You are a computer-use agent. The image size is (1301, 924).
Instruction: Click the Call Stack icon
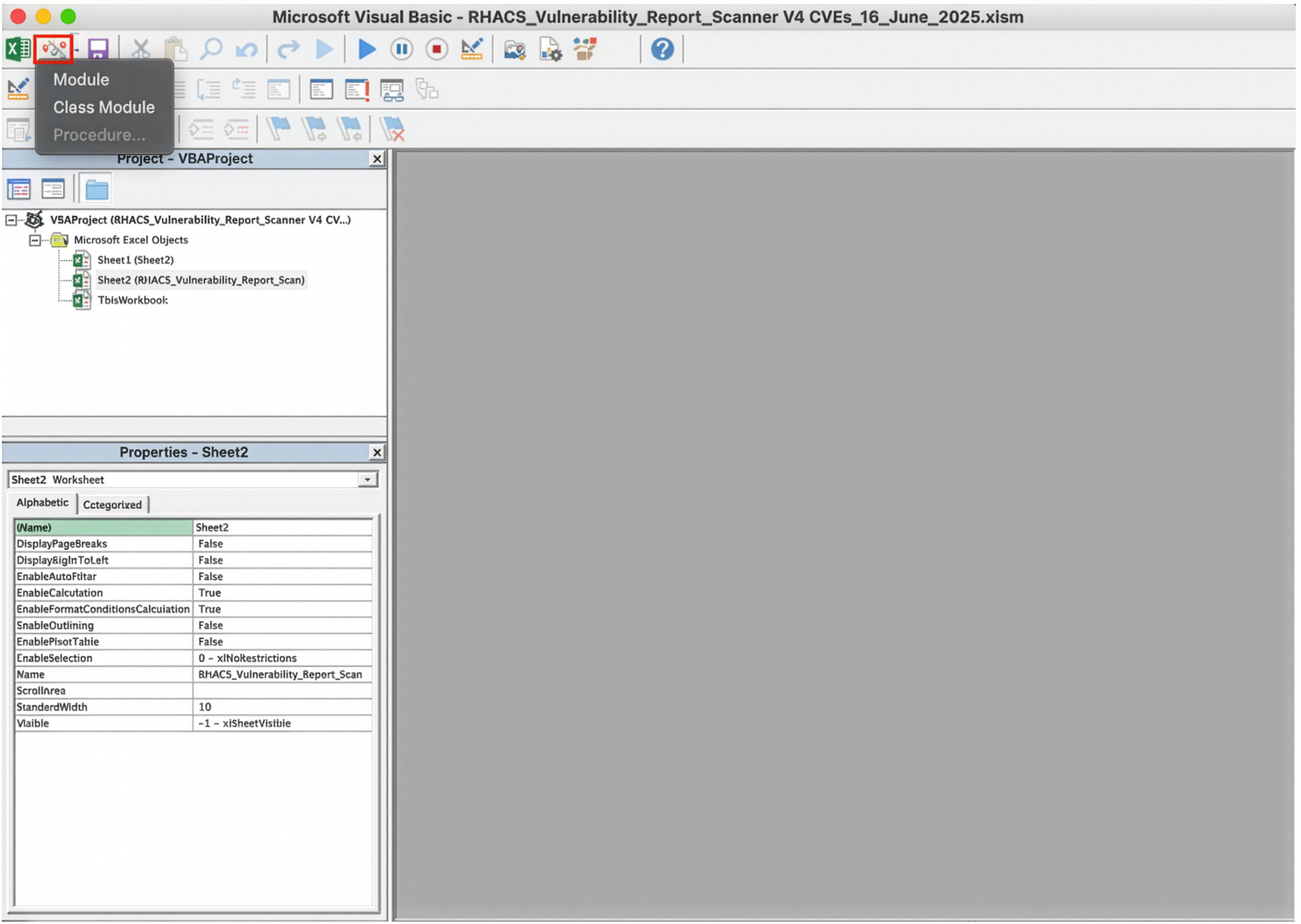point(427,90)
